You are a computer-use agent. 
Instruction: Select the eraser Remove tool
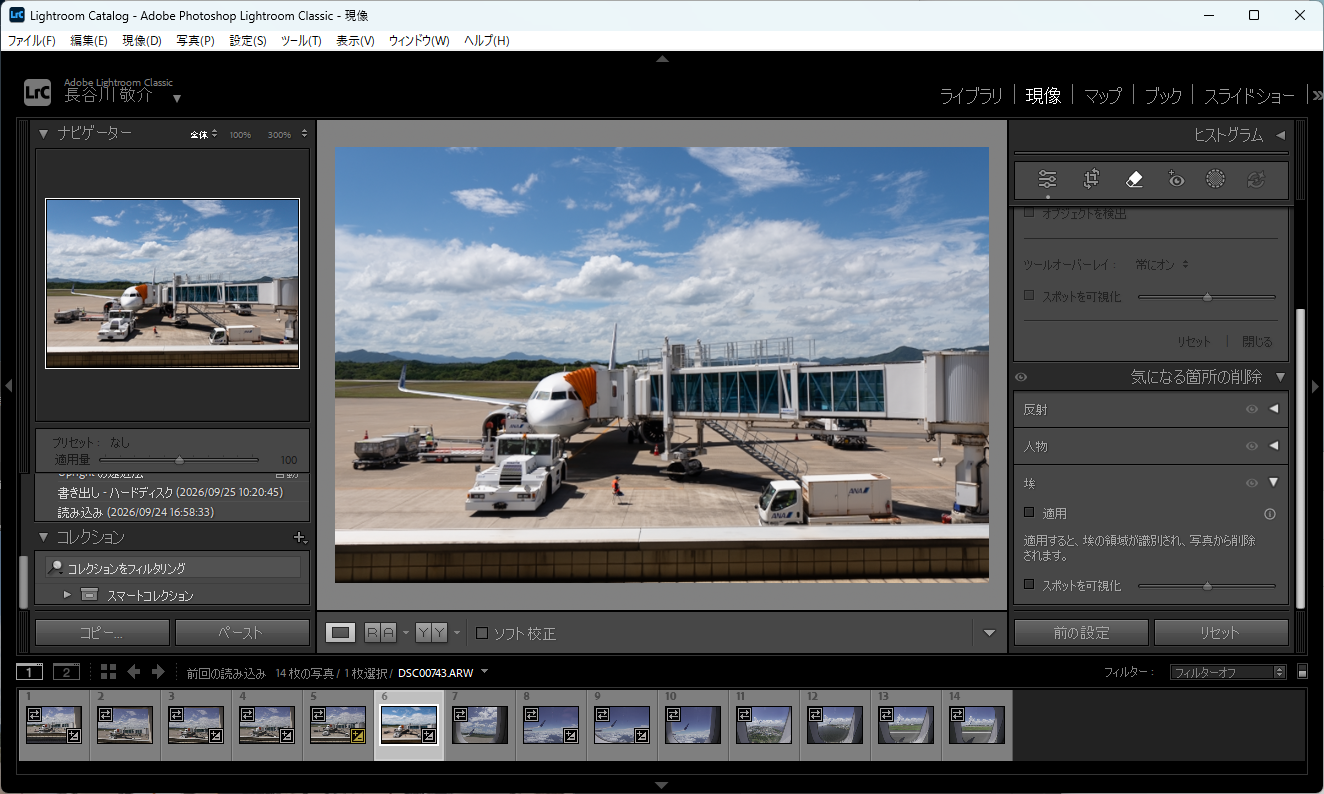[x=1133, y=179]
